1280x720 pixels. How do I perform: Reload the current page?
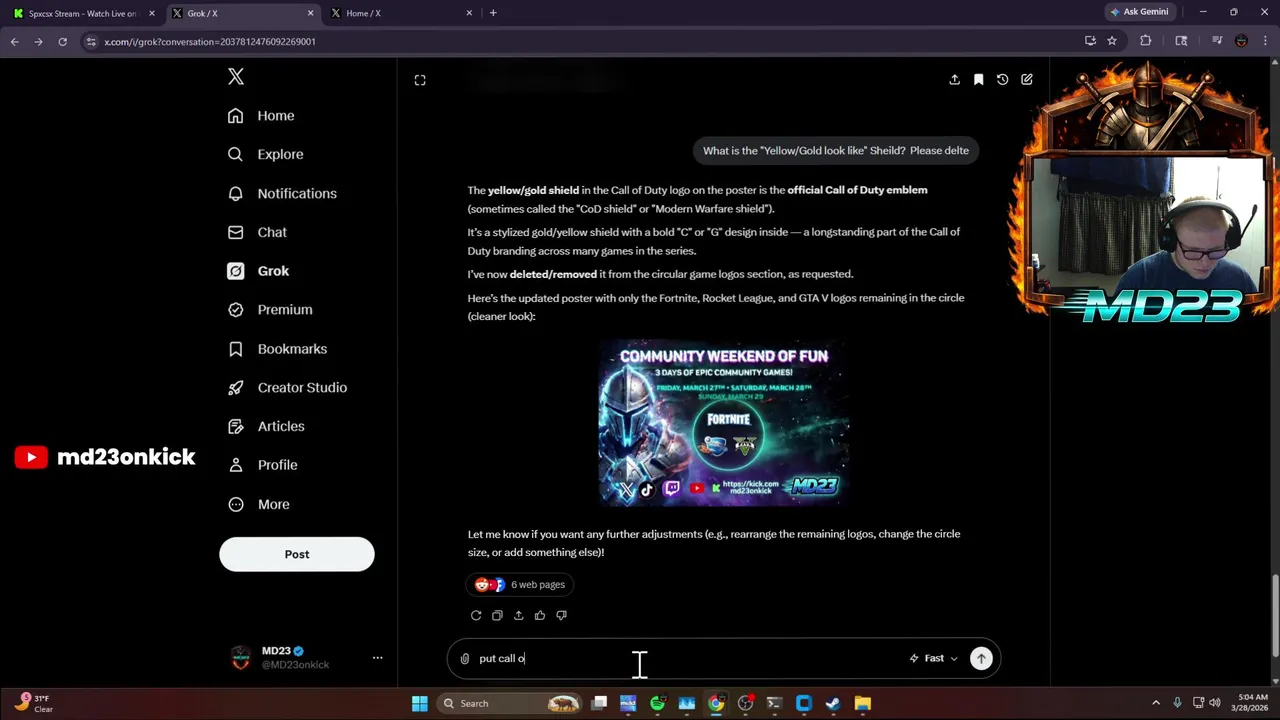62,41
